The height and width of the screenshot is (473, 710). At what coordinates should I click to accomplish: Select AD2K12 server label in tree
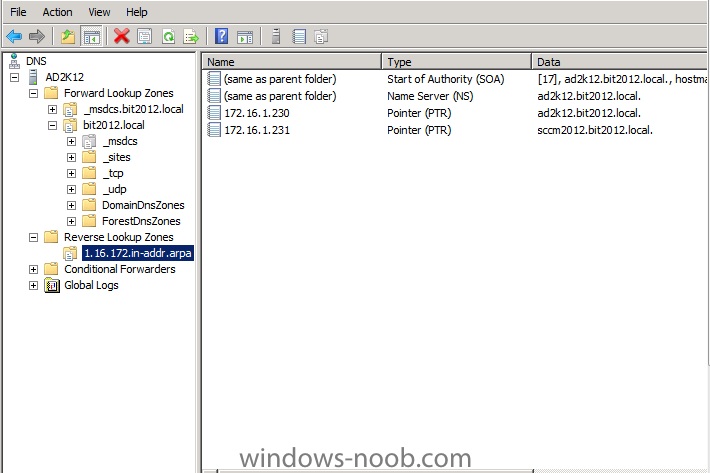[64, 77]
